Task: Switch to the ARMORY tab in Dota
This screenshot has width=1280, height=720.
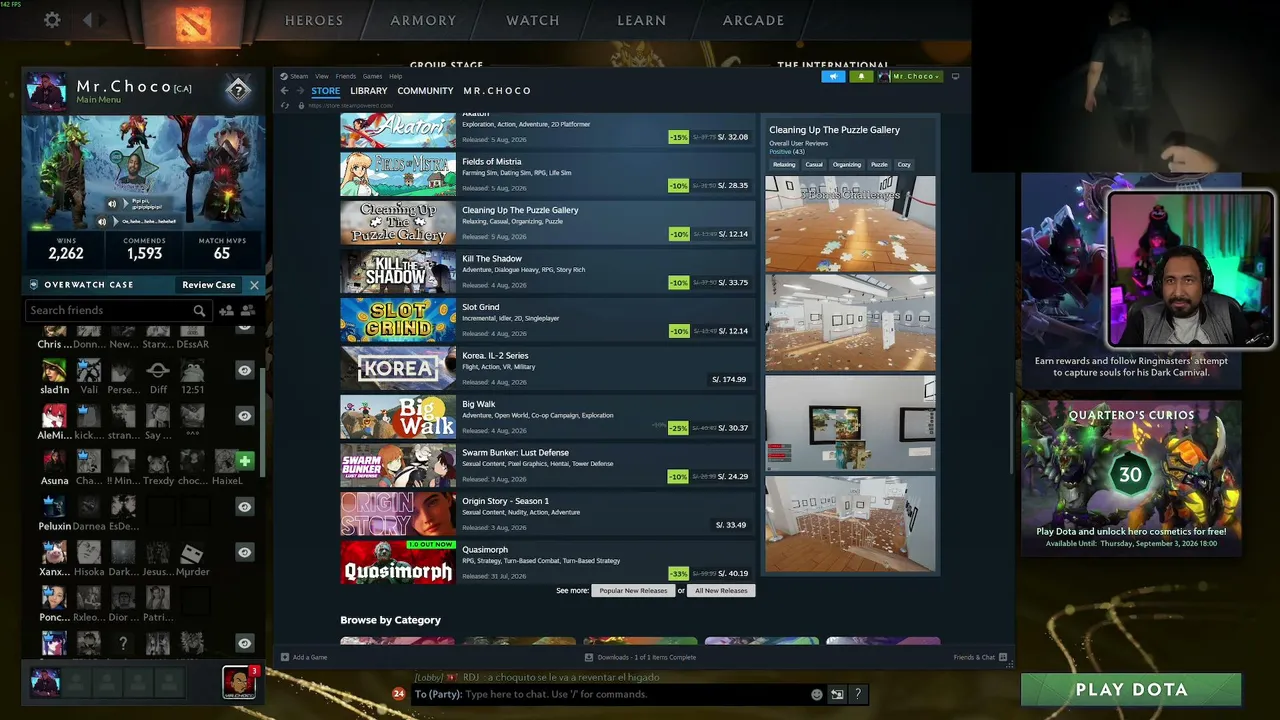Action: [x=423, y=20]
